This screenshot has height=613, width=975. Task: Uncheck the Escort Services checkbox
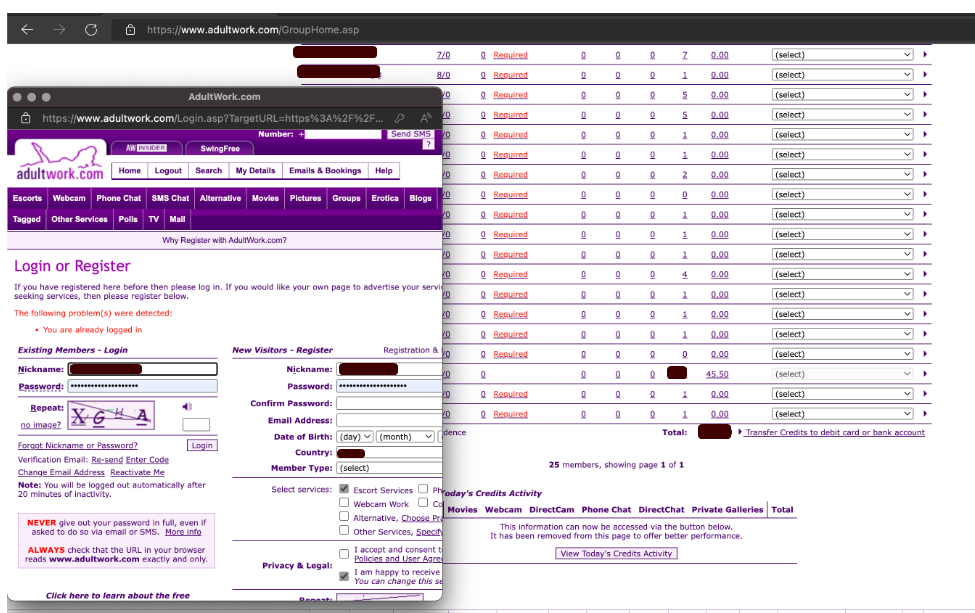(345, 490)
